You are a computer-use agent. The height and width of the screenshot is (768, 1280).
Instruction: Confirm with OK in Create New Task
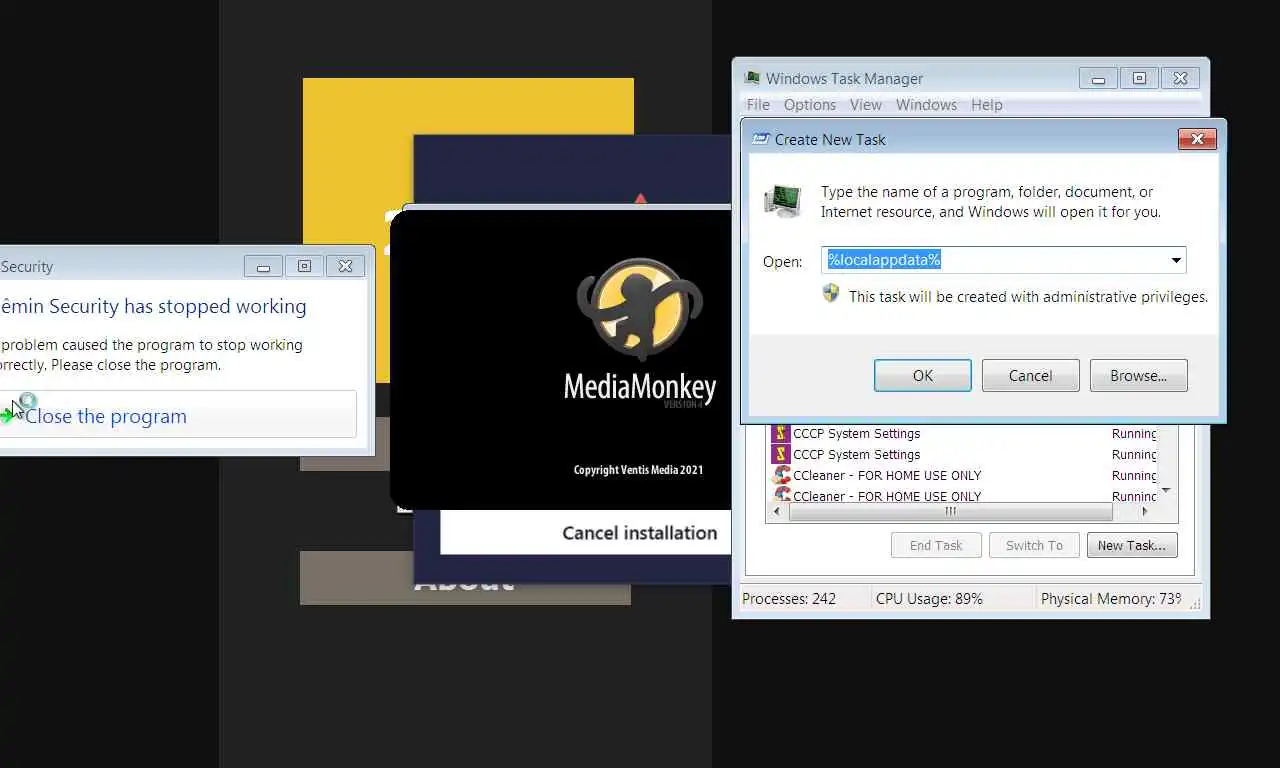(922, 375)
